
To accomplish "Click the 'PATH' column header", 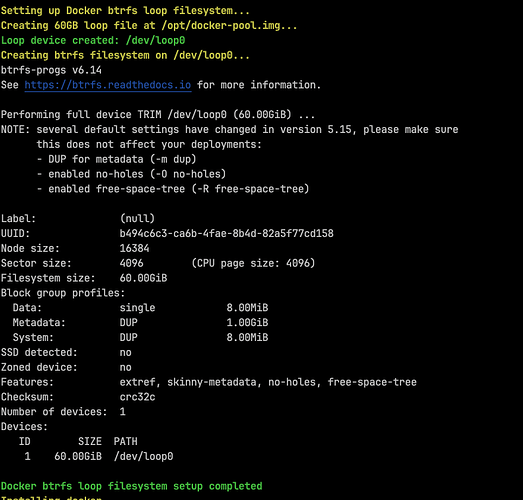I will tap(125, 442).
